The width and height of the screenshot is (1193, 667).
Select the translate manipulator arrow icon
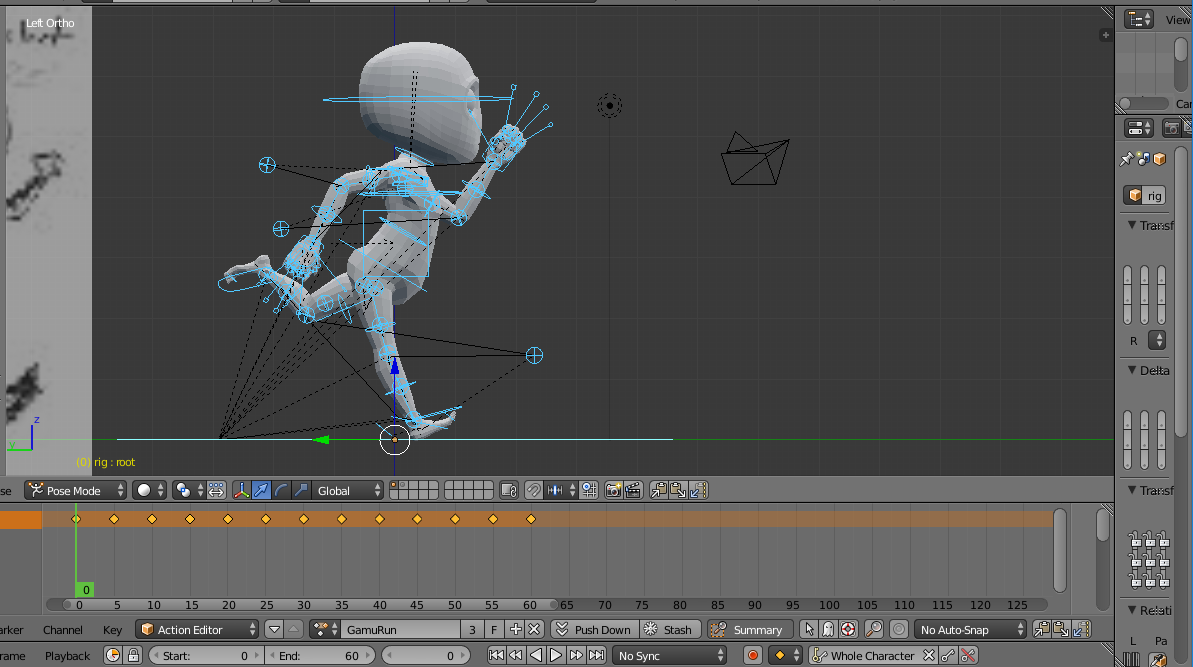(261, 490)
